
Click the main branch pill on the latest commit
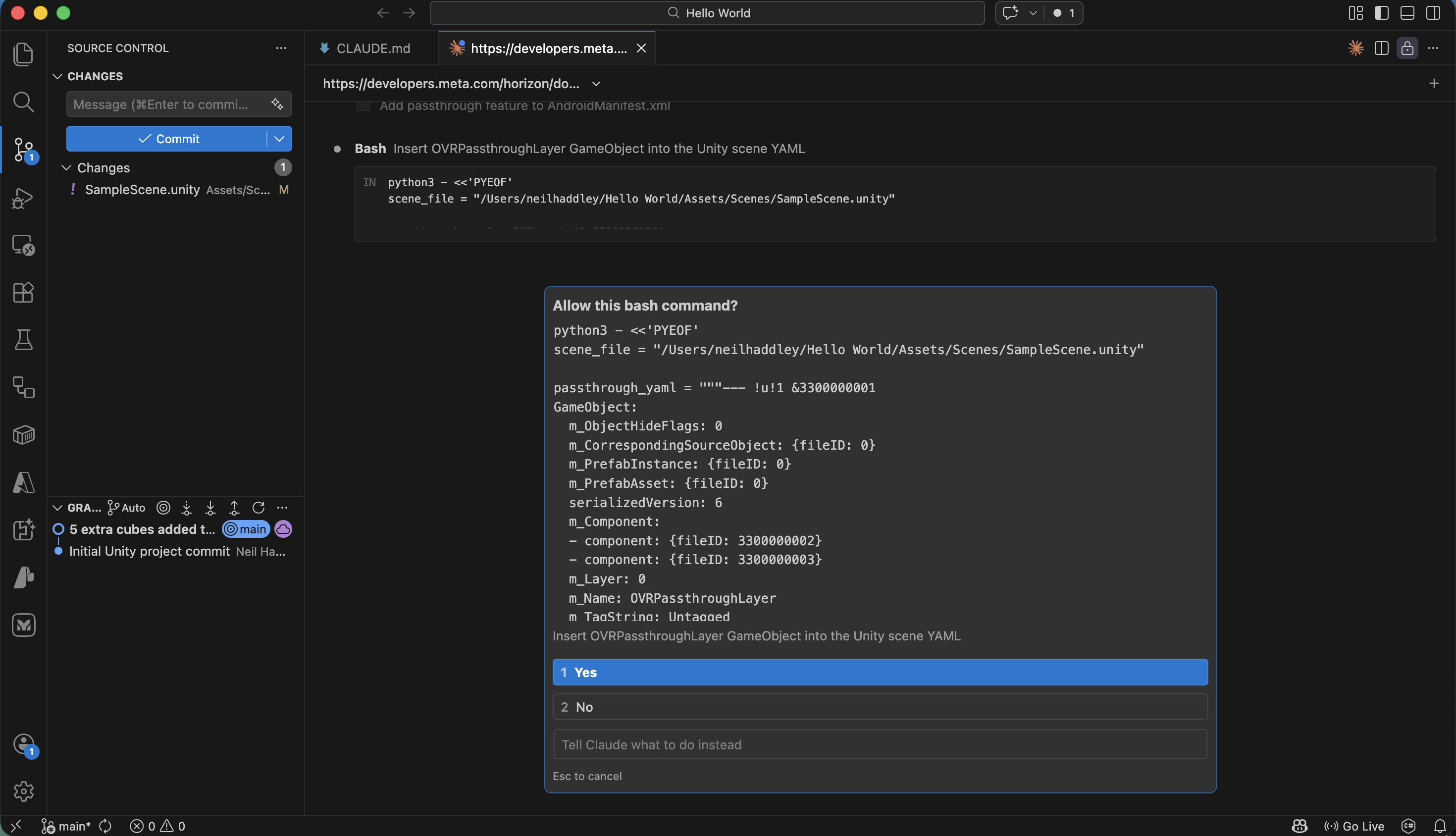pyautogui.click(x=245, y=529)
